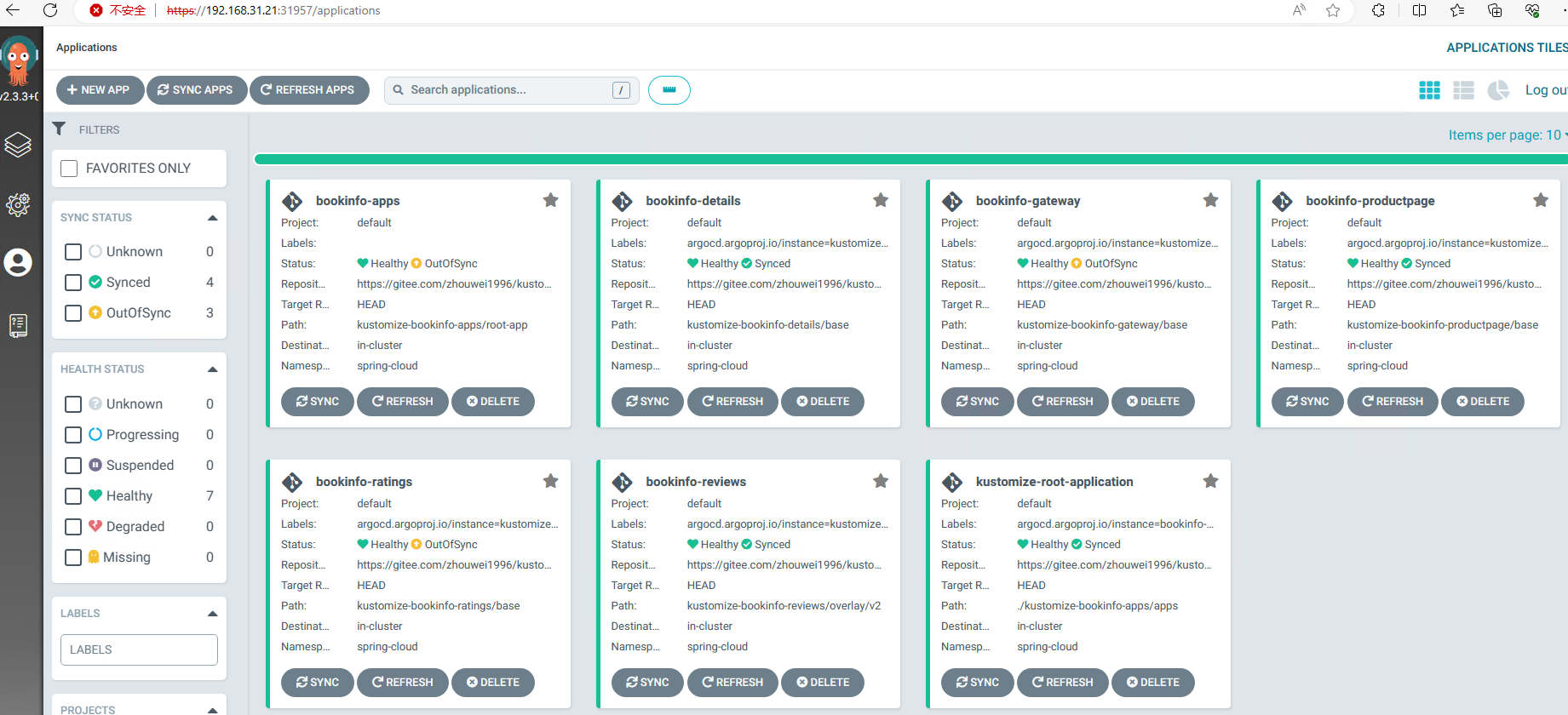Open Applications layers icon in sidebar
Image resolution: width=1568 pixels, height=715 pixels.
(18, 145)
